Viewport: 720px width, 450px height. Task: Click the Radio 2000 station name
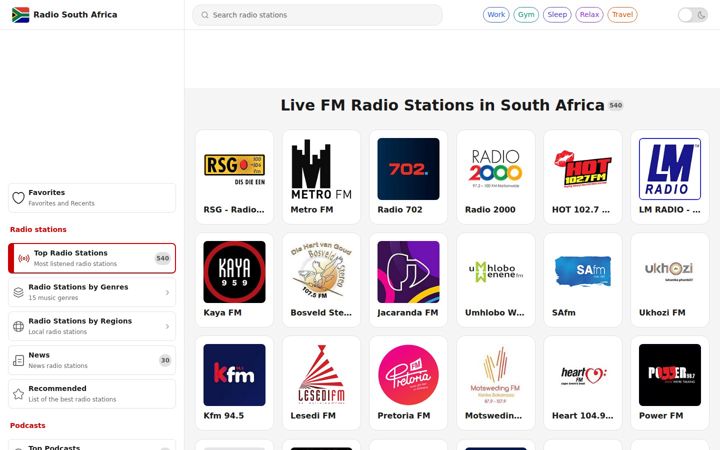pyautogui.click(x=490, y=209)
